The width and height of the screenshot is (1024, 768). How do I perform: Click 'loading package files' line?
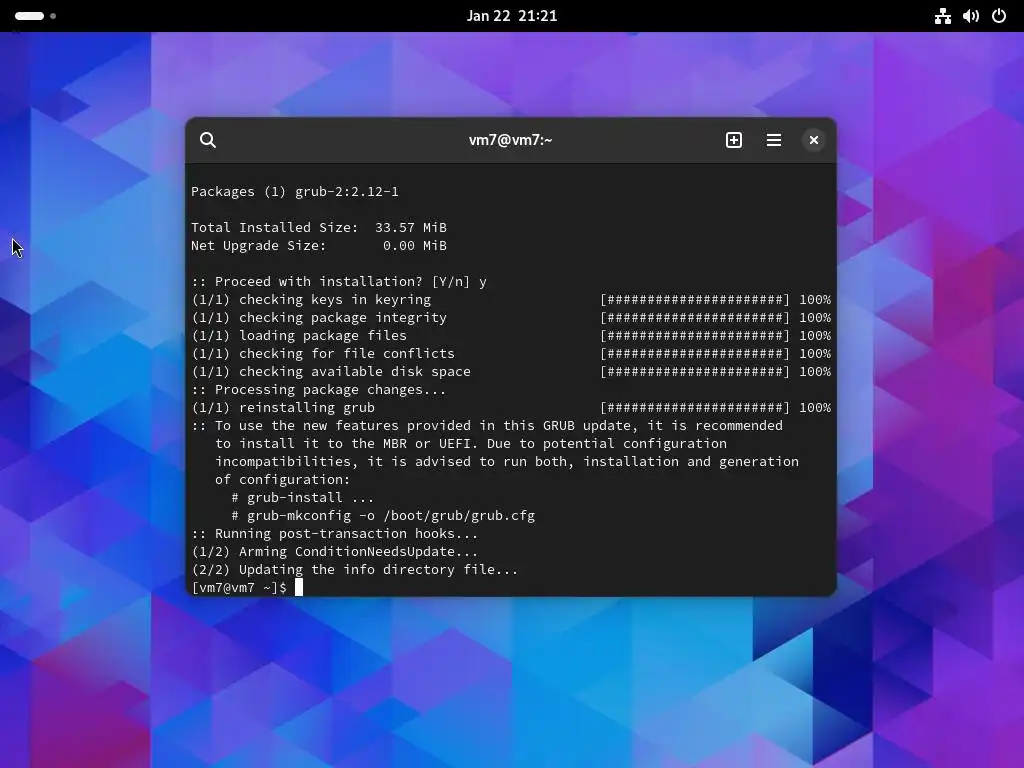click(x=299, y=336)
